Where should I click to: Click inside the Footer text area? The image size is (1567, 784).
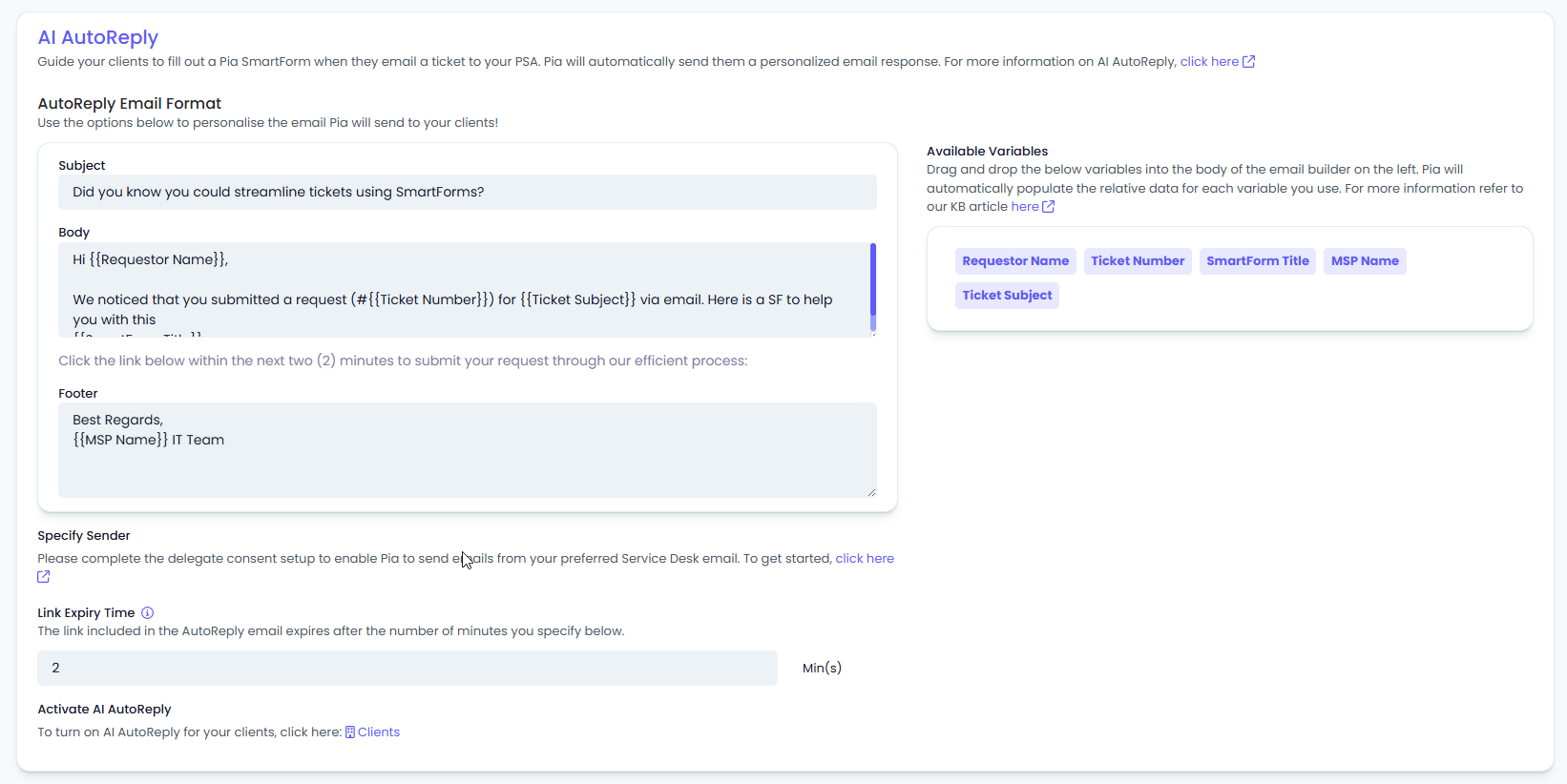[x=468, y=450]
